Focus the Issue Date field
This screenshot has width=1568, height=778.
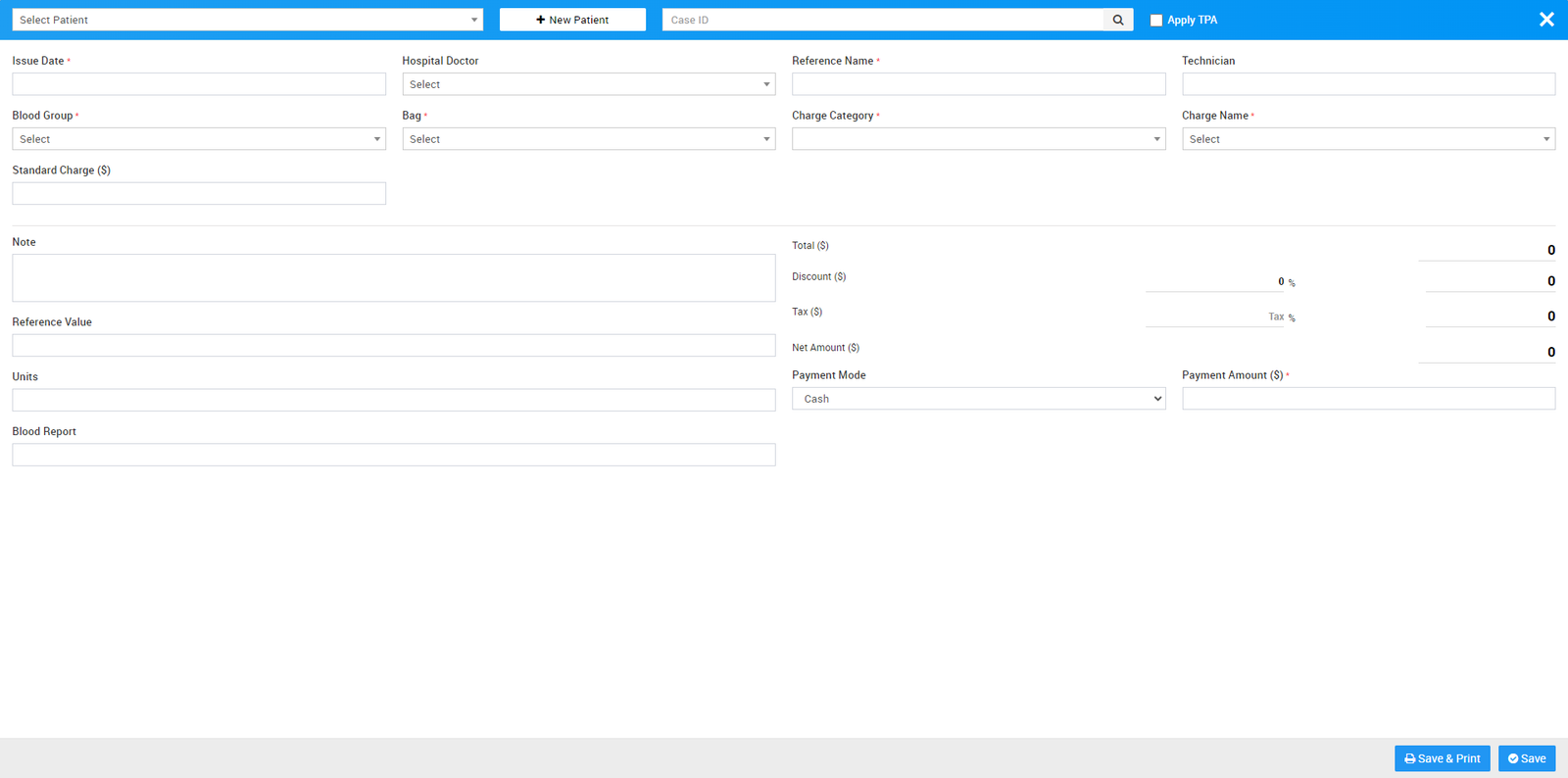coord(199,84)
